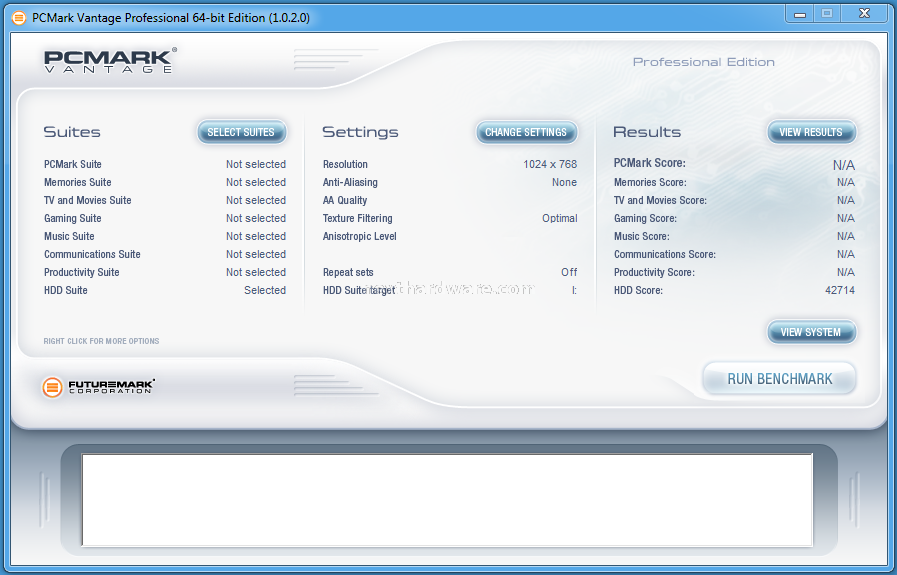Click the 'AA Quality' label
The width and height of the screenshot is (897, 575).
[345, 200]
